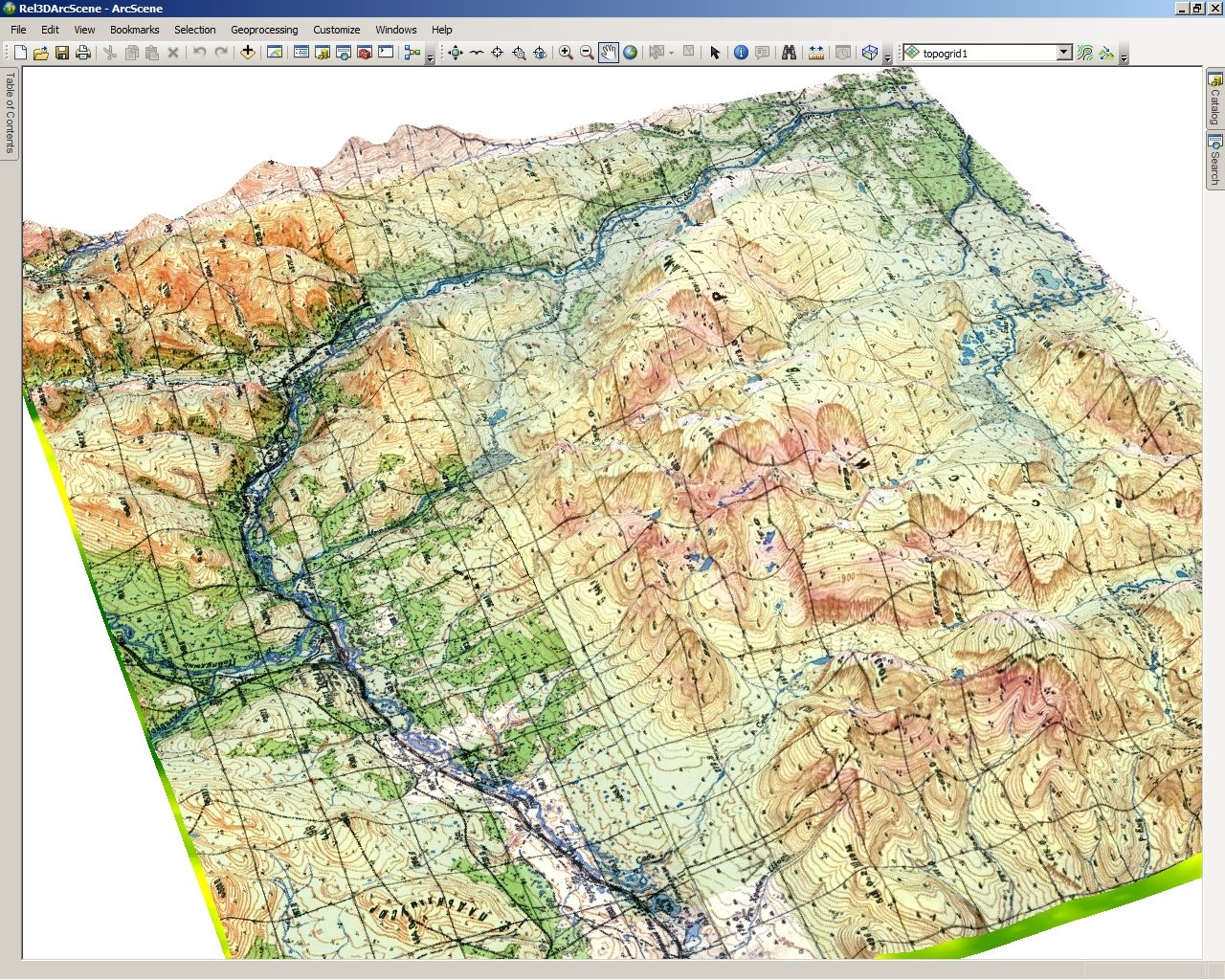Viewport: 1225px width, 980px height.
Task: Expand the 3D Analyst toolbar options arrow
Action: click(1124, 58)
